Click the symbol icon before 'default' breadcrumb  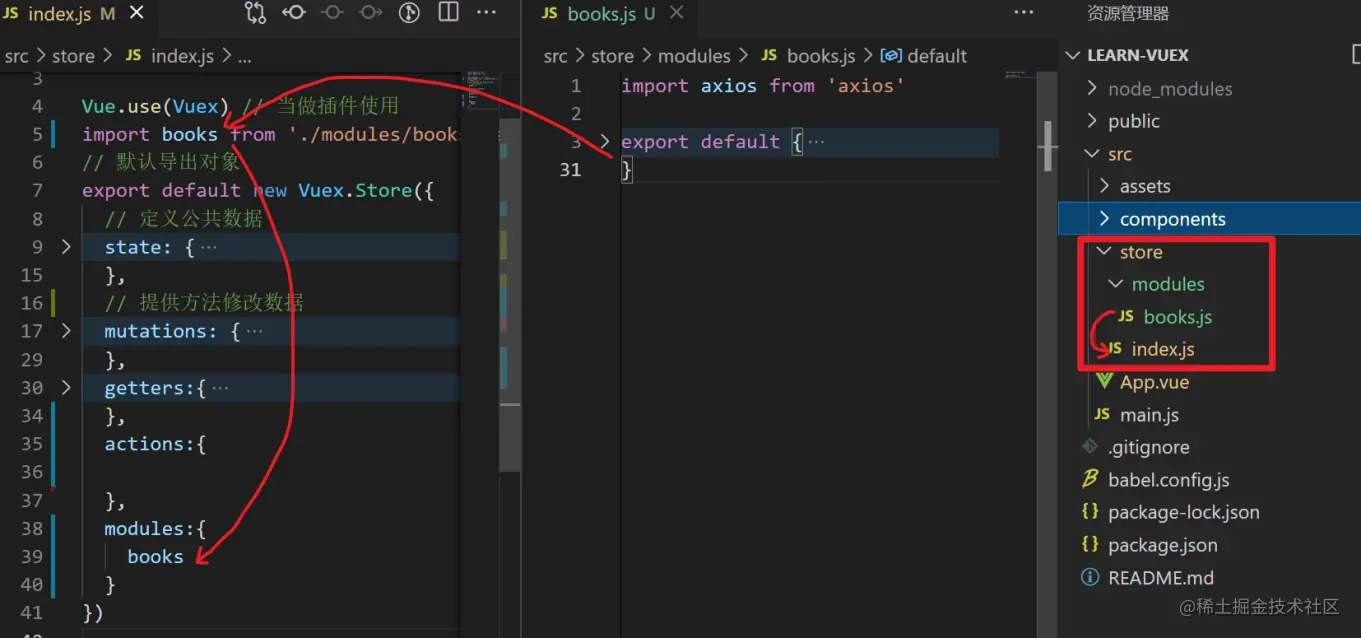[x=891, y=56]
